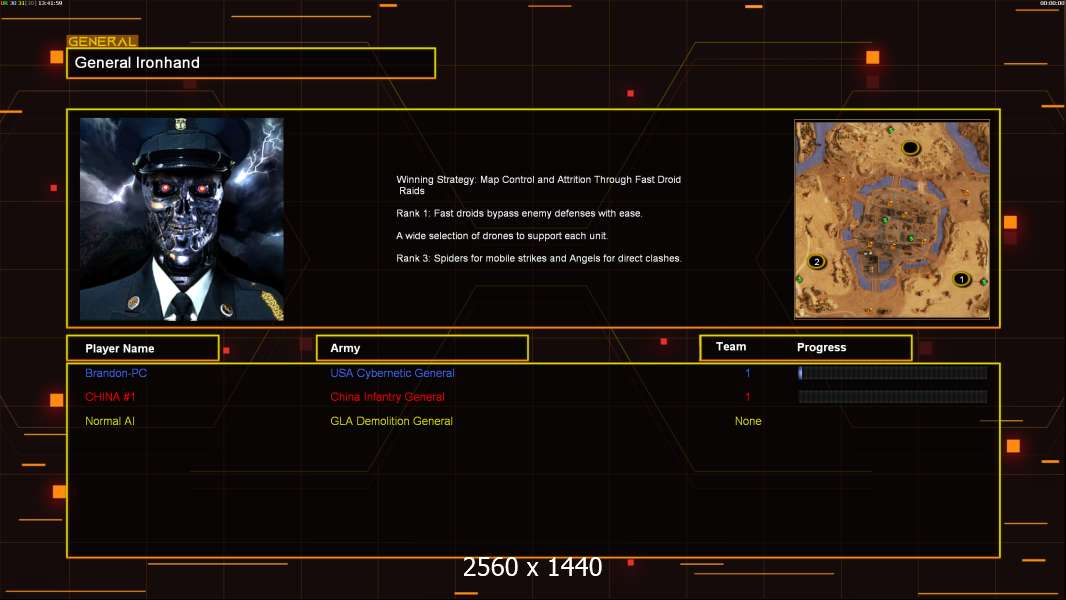Click the unnumbered black start position on map

(910, 147)
